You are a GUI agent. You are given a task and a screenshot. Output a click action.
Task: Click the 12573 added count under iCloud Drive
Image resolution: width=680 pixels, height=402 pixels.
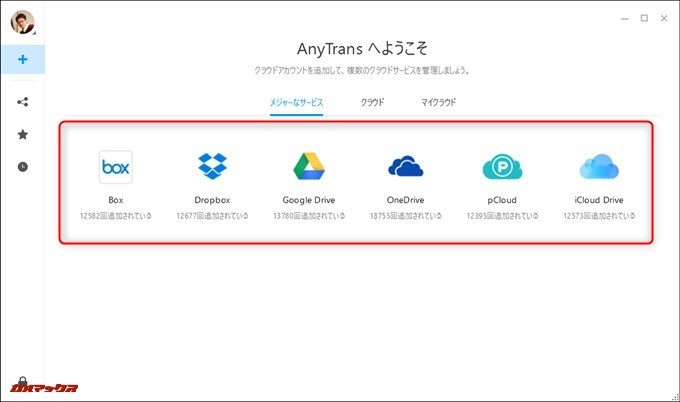pyautogui.click(x=599, y=216)
